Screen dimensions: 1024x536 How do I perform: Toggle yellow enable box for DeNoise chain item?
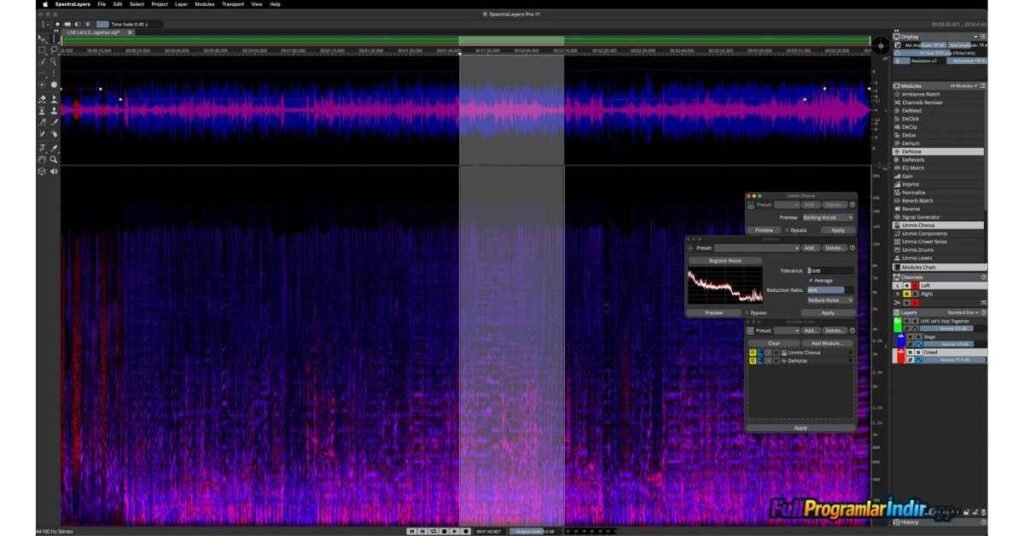(752, 360)
